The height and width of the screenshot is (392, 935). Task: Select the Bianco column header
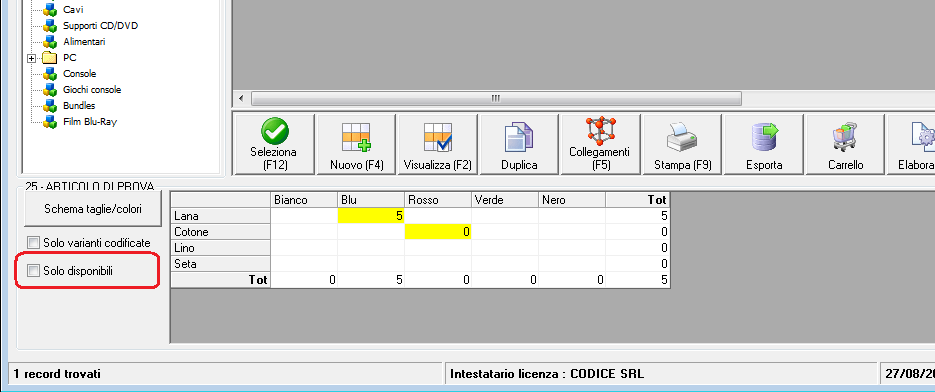coord(304,200)
